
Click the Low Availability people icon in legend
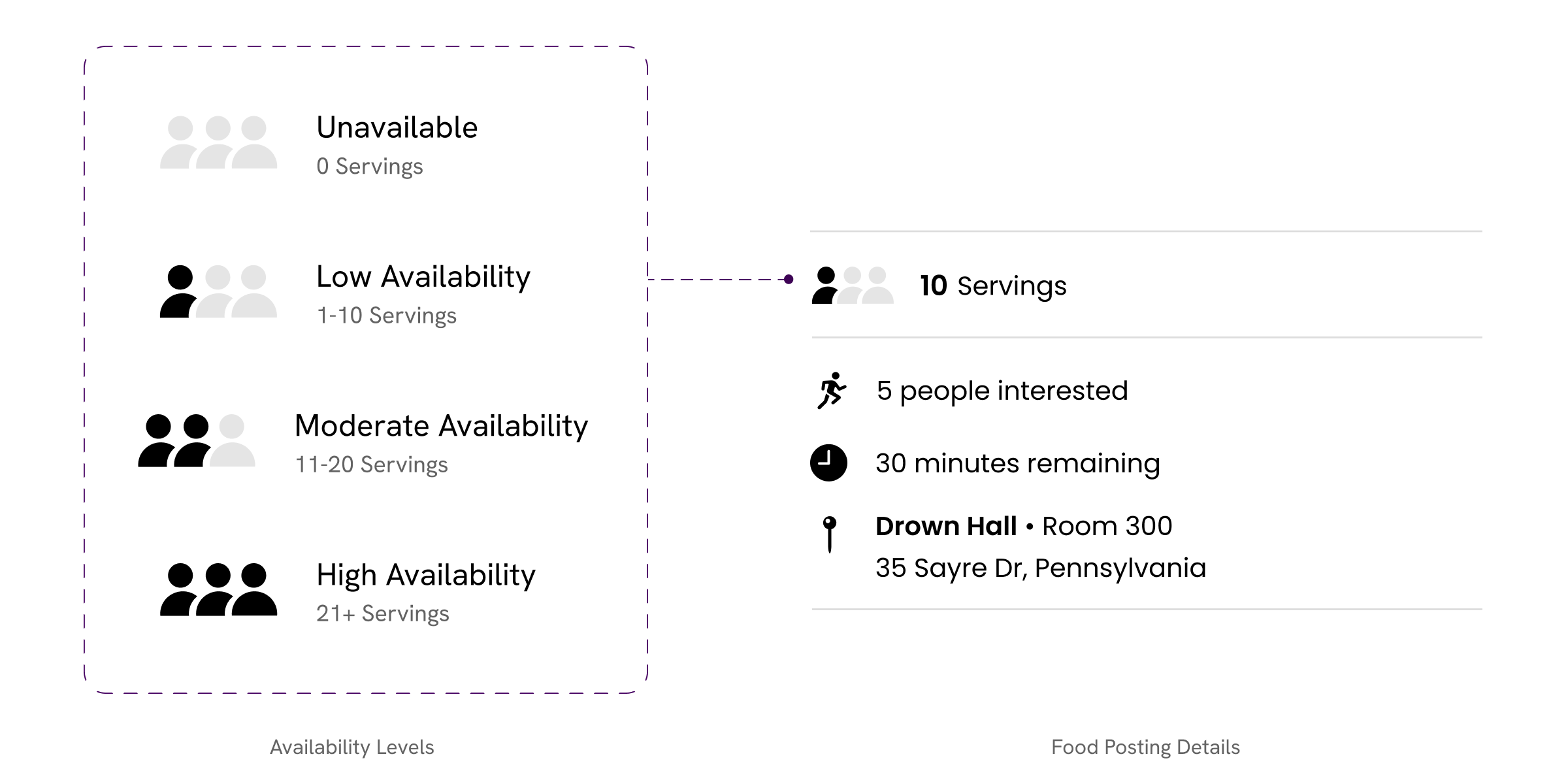click(219, 291)
